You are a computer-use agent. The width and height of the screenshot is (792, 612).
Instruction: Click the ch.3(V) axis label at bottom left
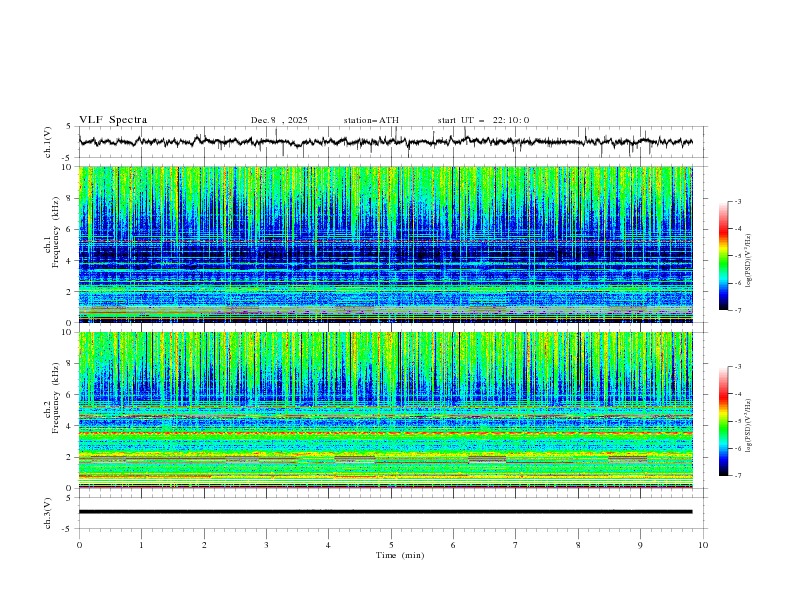48,512
